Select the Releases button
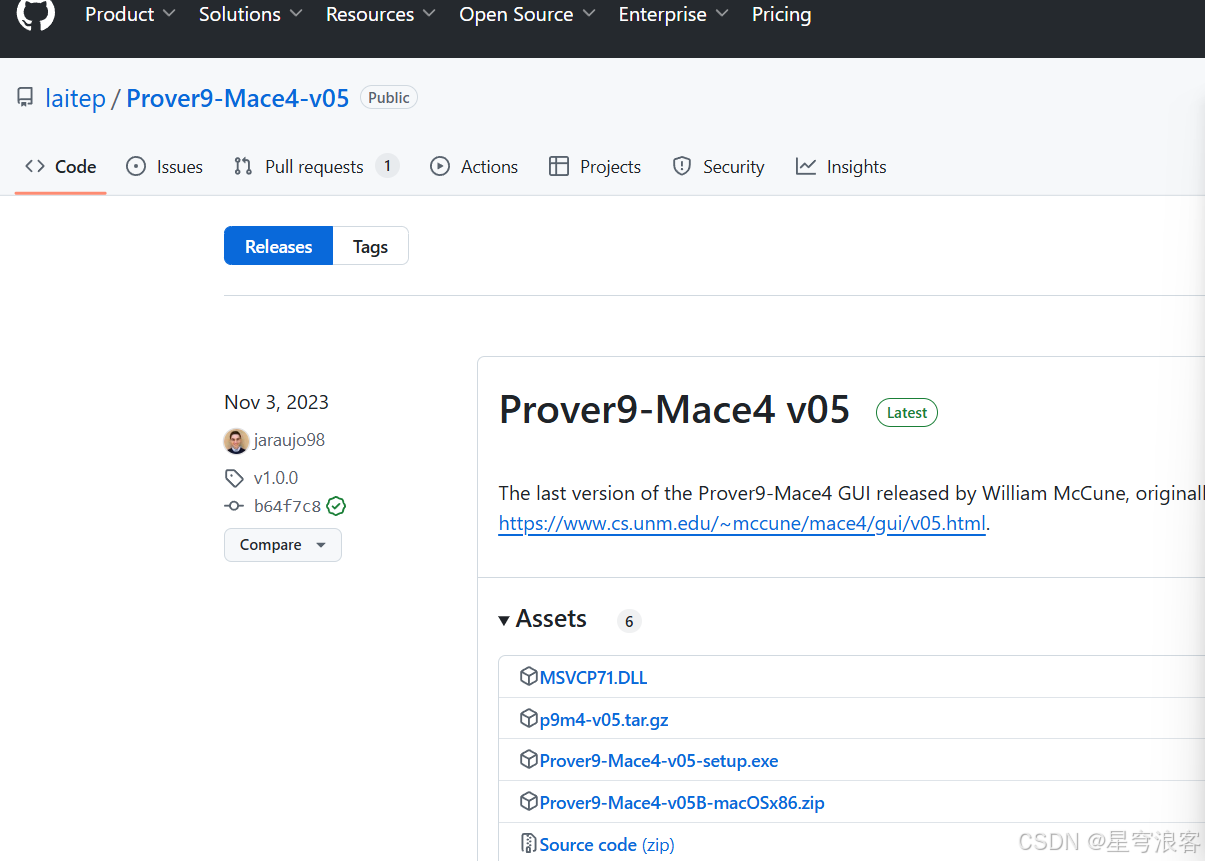The height and width of the screenshot is (861, 1205). [x=278, y=246]
